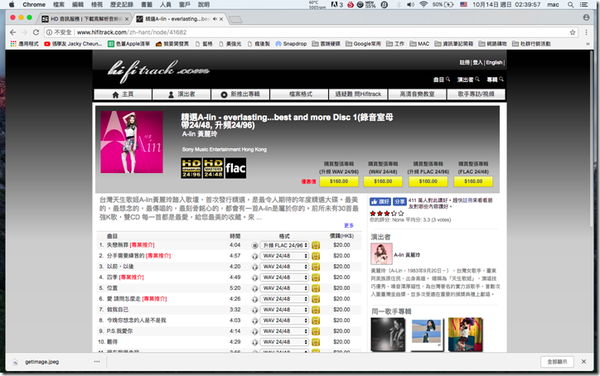The height and width of the screenshot is (376, 600).
Task: Add the 4:29 track to cart
Action: pyautogui.click(x=316, y=342)
